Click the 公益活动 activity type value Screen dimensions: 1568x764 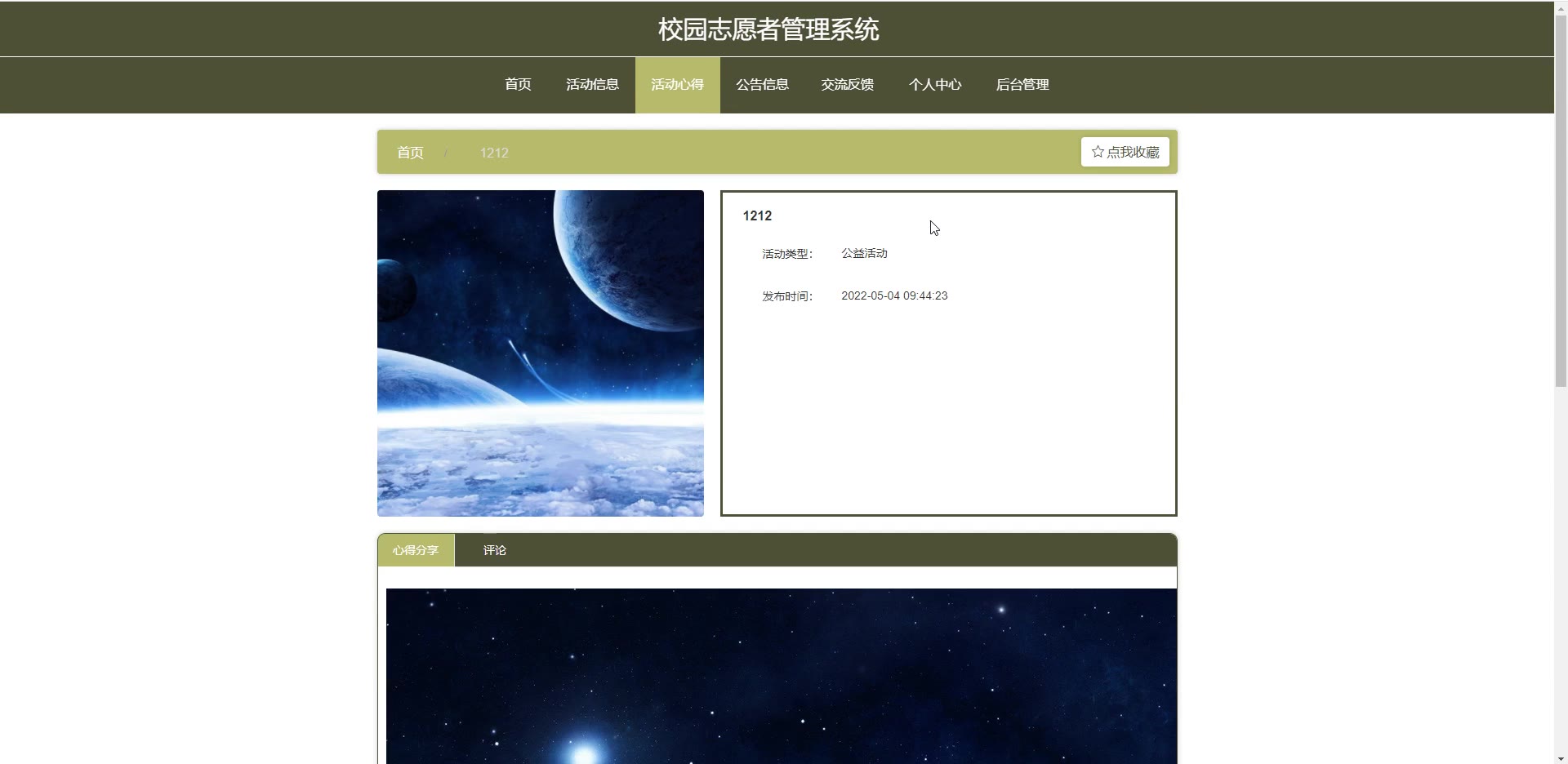pos(864,253)
